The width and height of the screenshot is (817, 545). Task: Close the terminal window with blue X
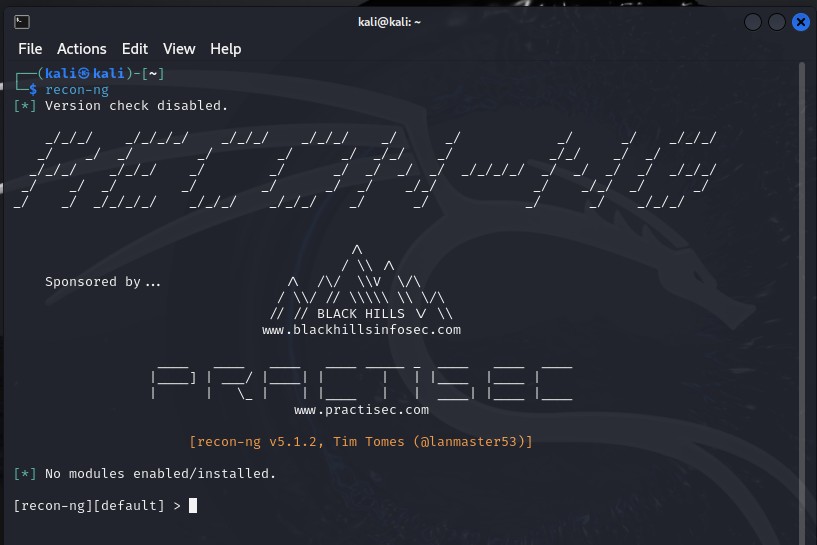[x=800, y=22]
